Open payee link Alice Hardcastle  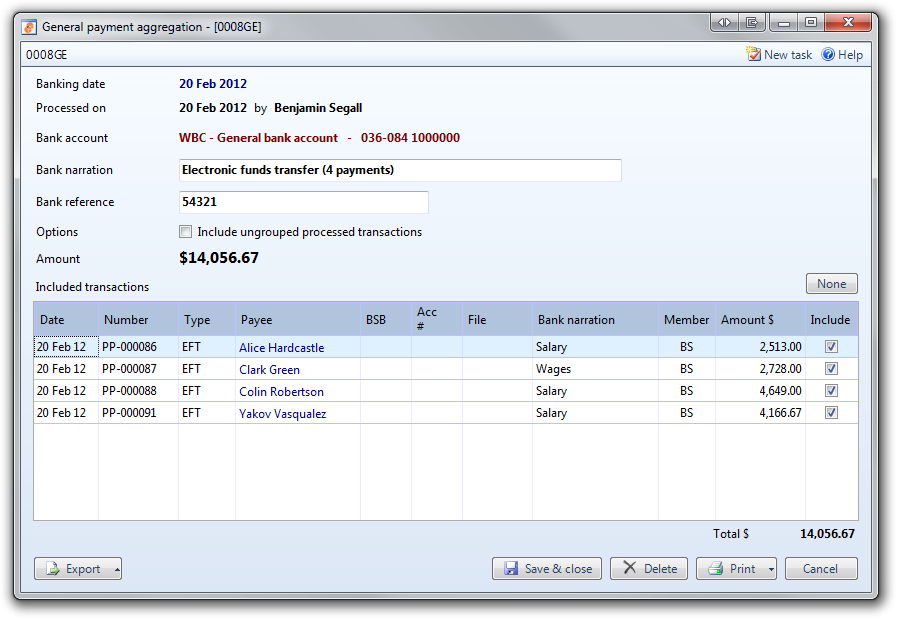tap(281, 348)
